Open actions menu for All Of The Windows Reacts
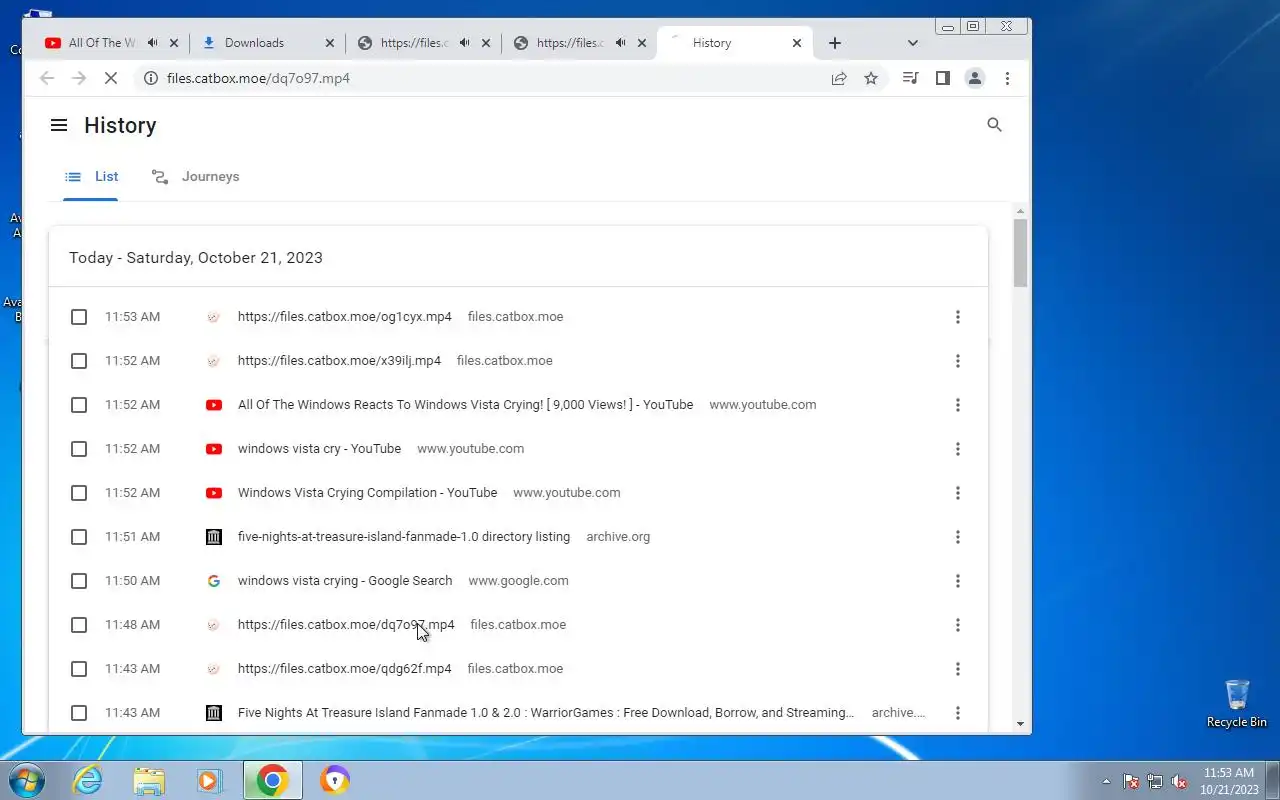Screen dimensions: 1280x800 click(957, 405)
